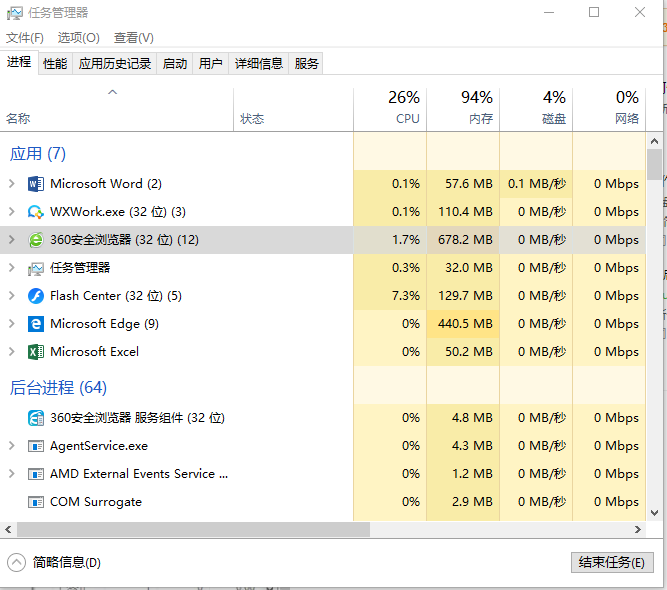This screenshot has width=667, height=590.
Task: Sort by the 内存 column header
Action: [x=463, y=110]
